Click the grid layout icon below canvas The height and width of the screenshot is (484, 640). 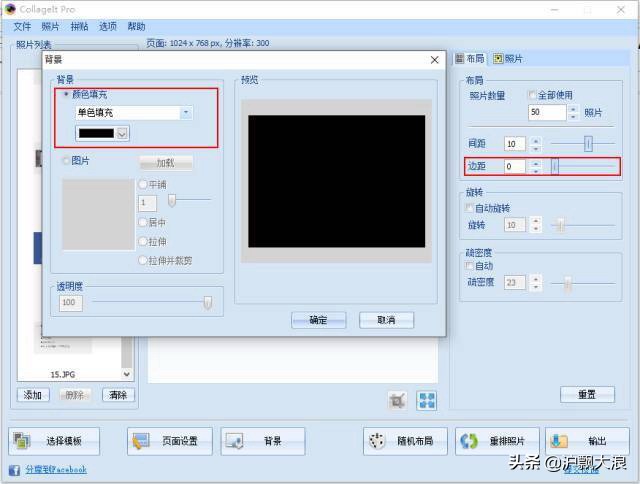[x=427, y=400]
